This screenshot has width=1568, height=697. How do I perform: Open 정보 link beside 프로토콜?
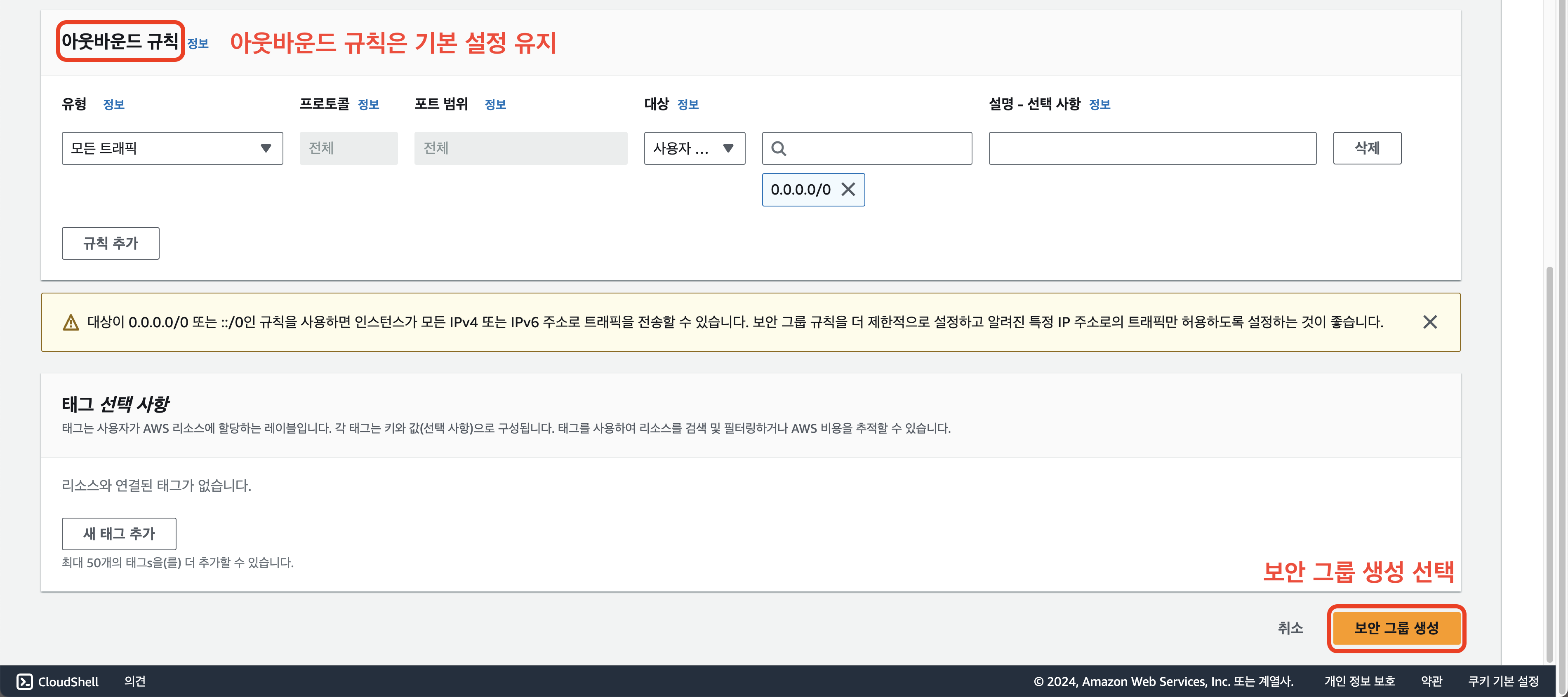coord(368,105)
